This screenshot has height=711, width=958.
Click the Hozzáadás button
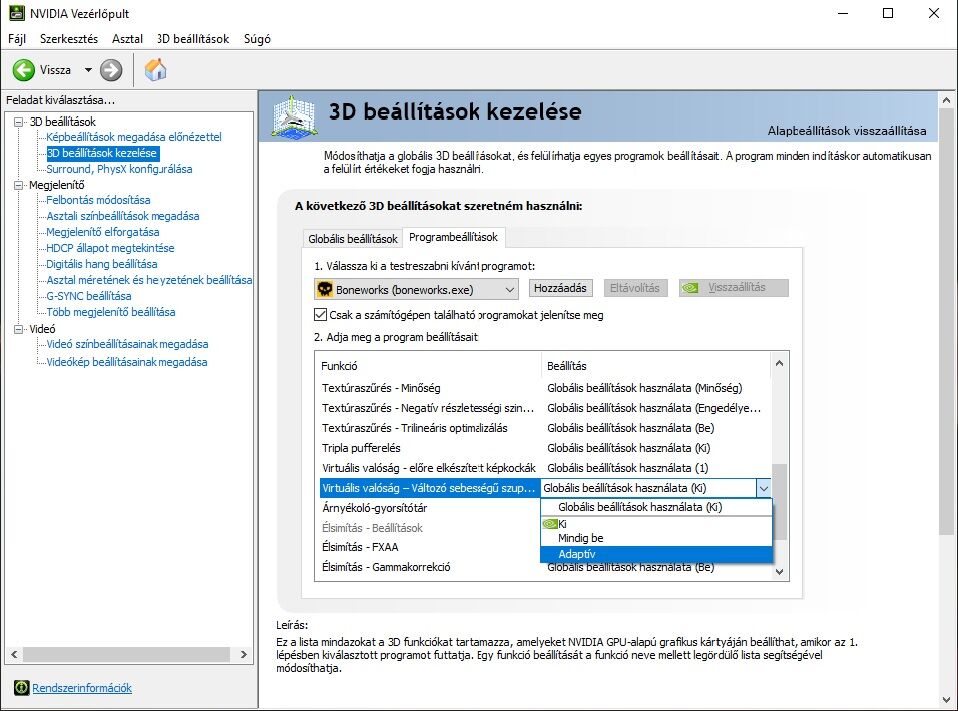pos(560,288)
